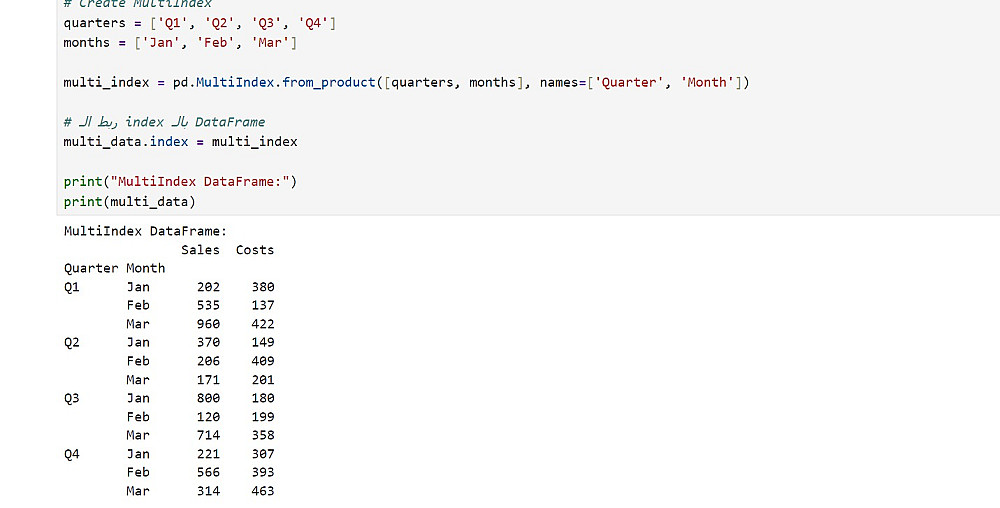Click the months list definition line
1000x508 pixels.
pyautogui.click(x=180, y=43)
